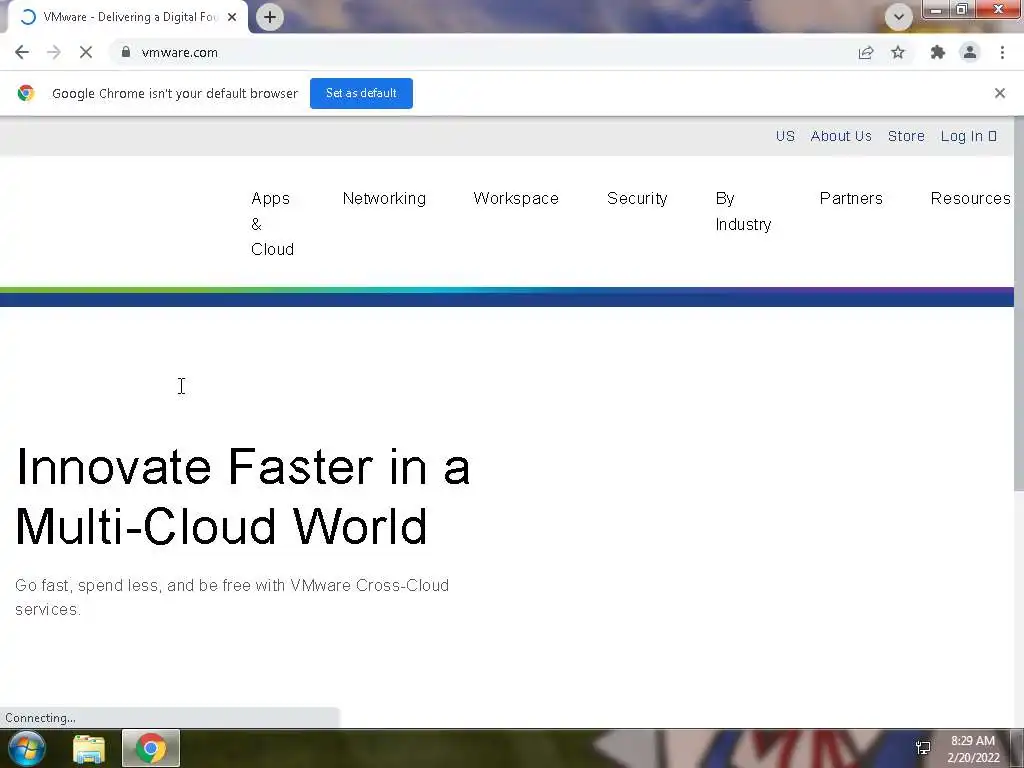1024x768 pixels.
Task: Click the page vertical scrollbar
Action: point(1019,304)
